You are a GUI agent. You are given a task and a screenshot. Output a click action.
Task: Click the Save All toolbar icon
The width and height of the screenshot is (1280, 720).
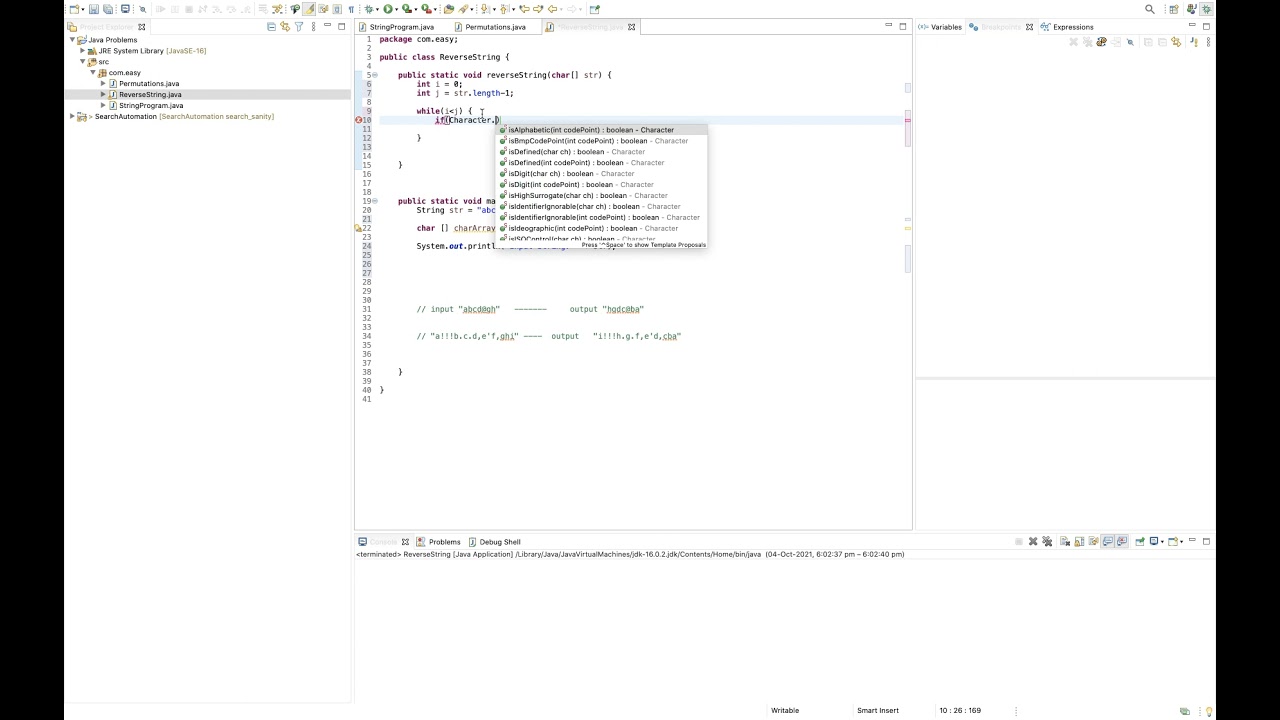[x=107, y=9]
